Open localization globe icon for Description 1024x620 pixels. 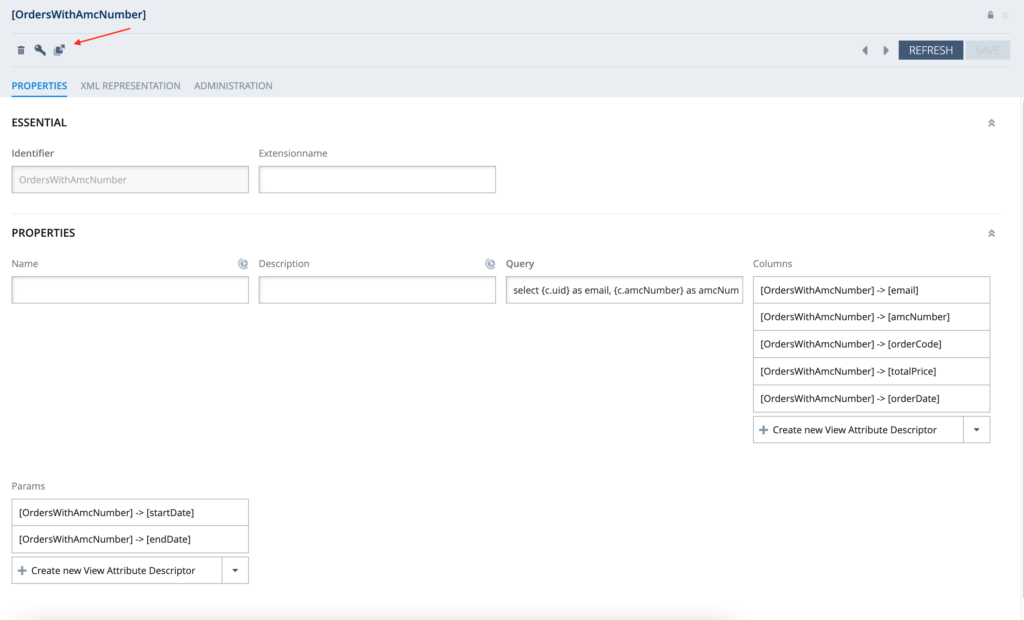(490, 264)
